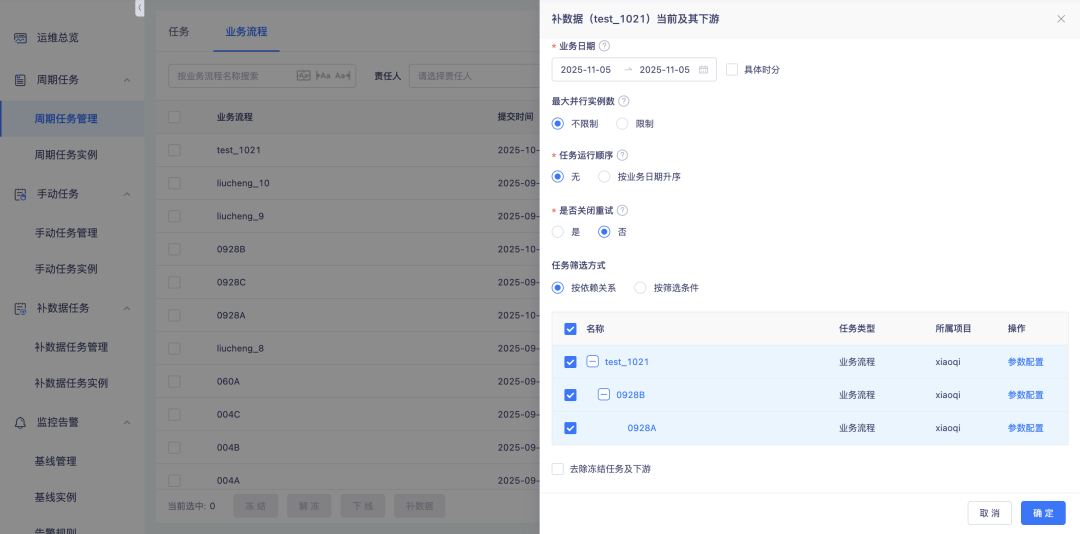Click the 监控告警 bell icon
Screen dimensions: 1080x534
tap(21, 422)
